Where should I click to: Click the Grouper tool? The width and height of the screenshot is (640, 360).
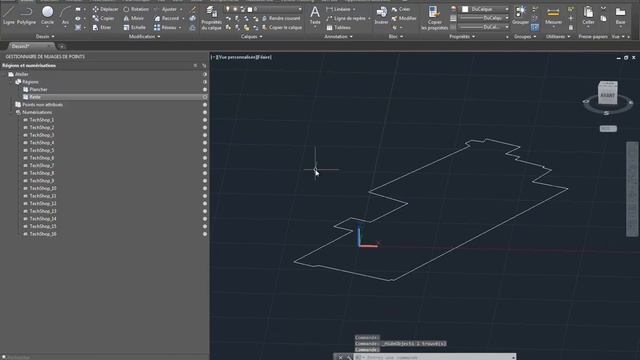(x=520, y=16)
